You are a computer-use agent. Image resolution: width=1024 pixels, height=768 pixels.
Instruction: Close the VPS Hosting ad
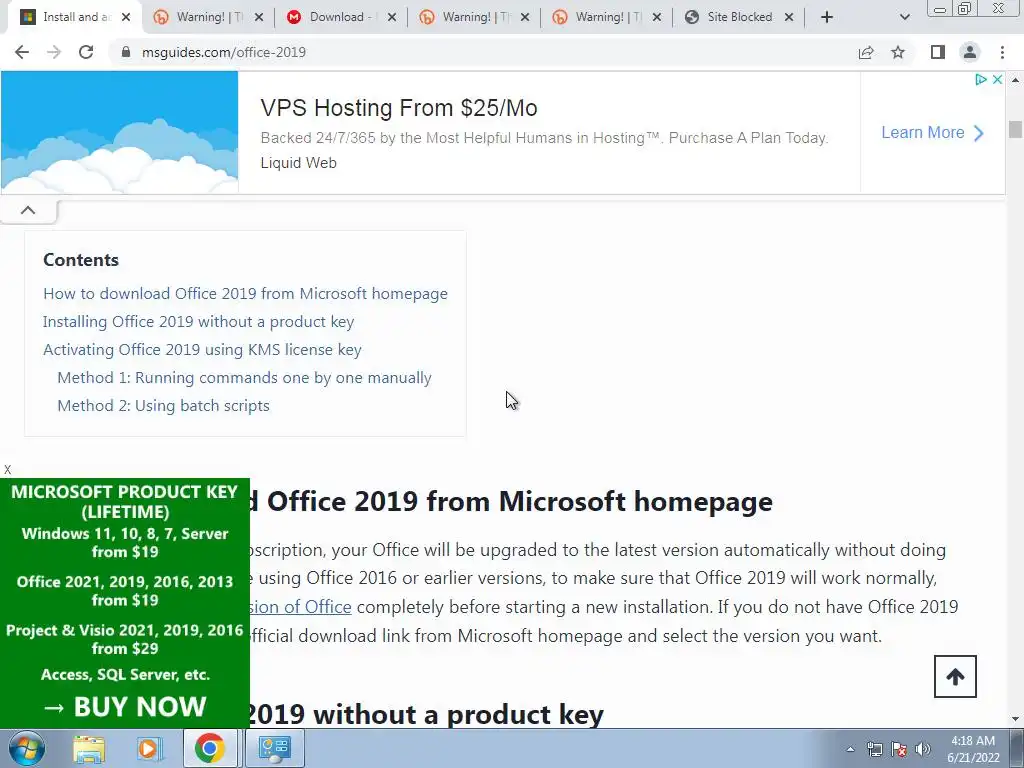pyautogui.click(x=997, y=80)
